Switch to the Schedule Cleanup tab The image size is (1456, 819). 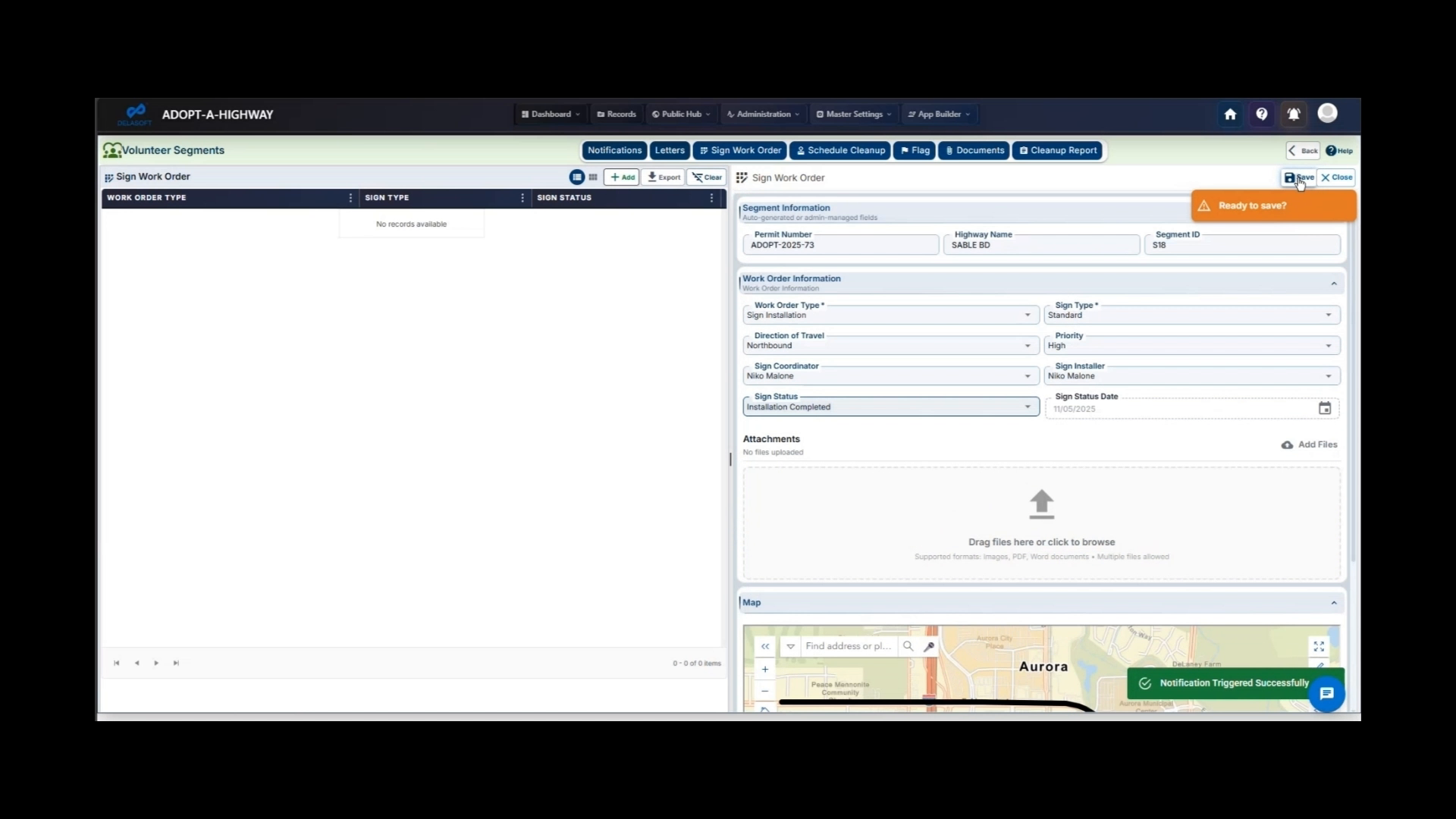click(839, 150)
